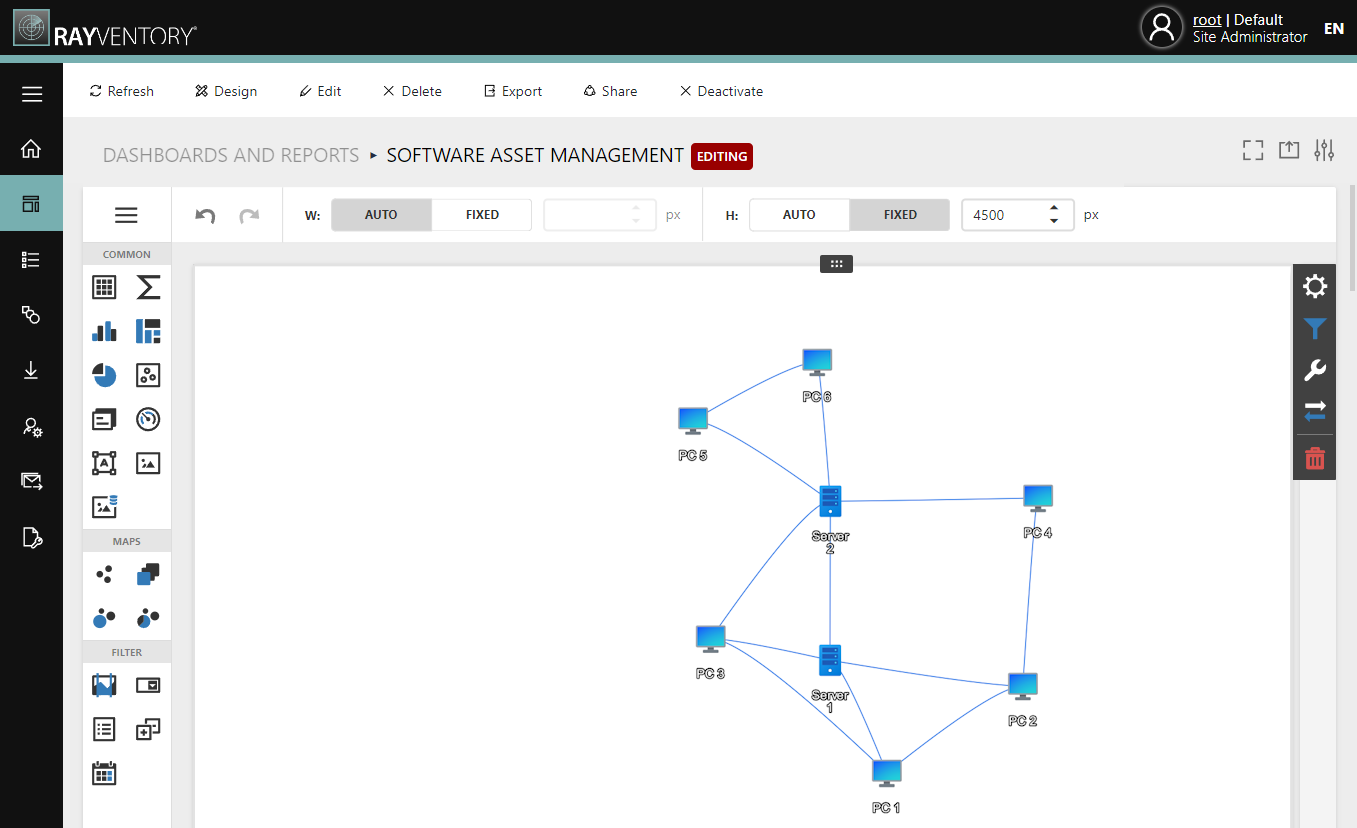Toggle fullscreen mode for the dashboard
Screen dimensions: 1357x828
1252,149
